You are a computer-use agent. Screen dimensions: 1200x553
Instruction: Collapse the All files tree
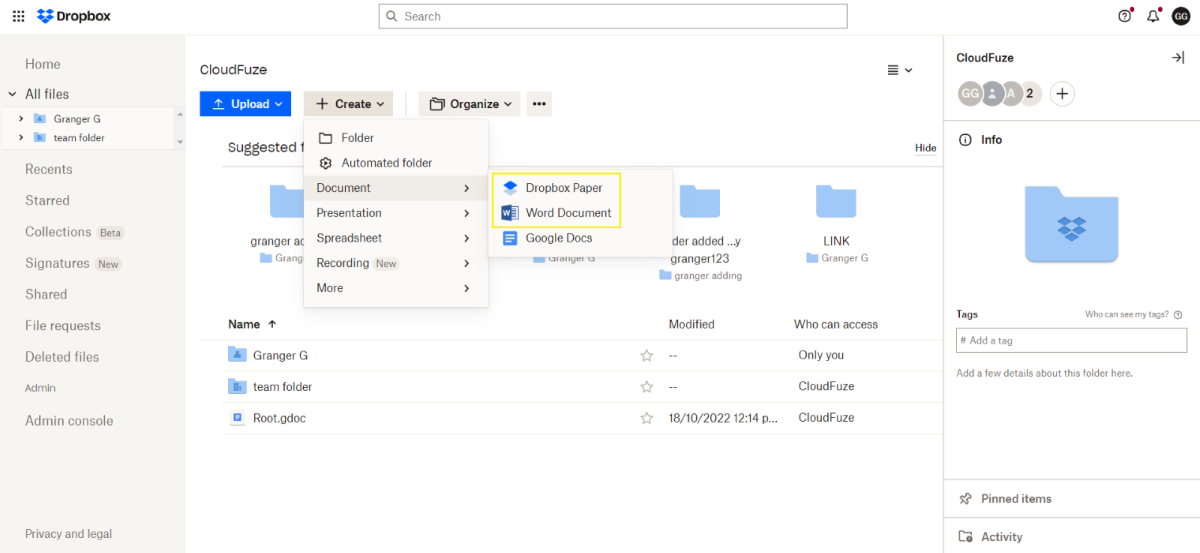point(13,94)
